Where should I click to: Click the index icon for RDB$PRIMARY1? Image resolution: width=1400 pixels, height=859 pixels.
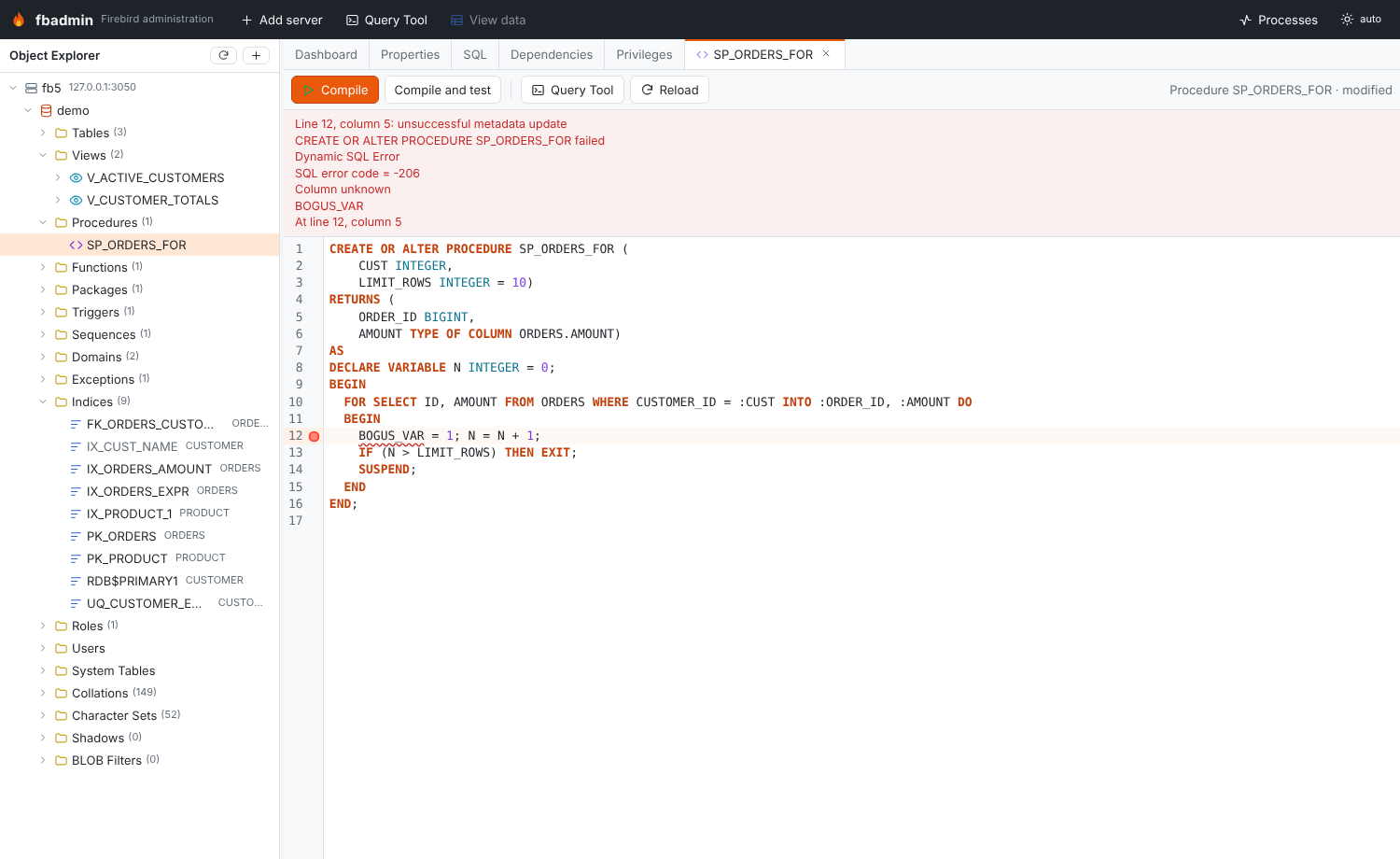(76, 581)
